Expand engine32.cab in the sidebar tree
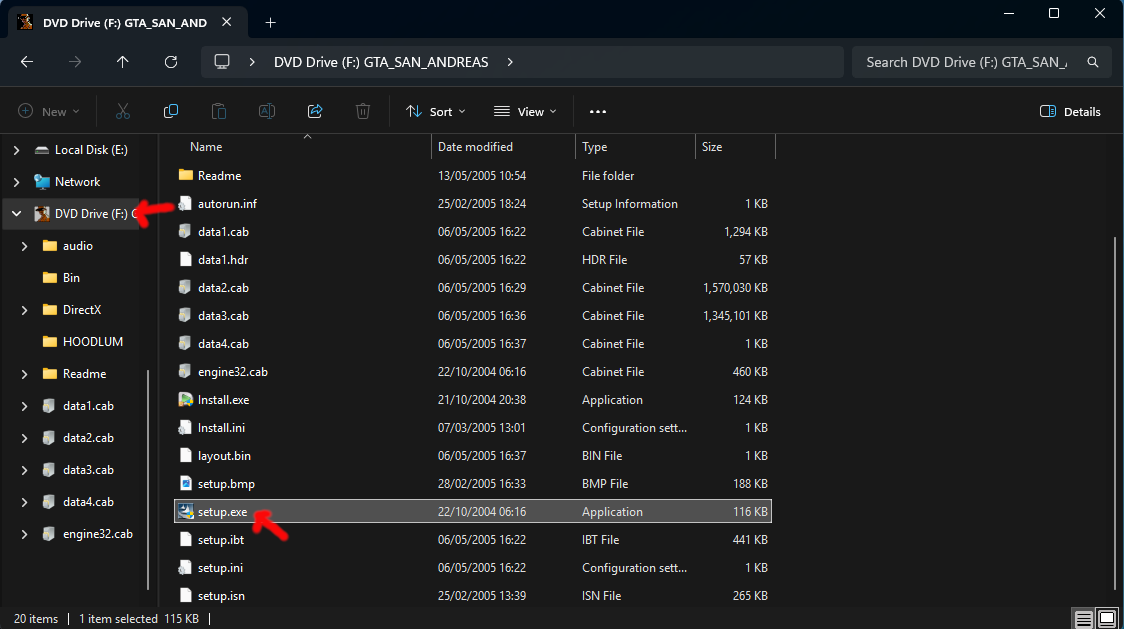Image resolution: width=1124 pixels, height=629 pixels. point(24,534)
